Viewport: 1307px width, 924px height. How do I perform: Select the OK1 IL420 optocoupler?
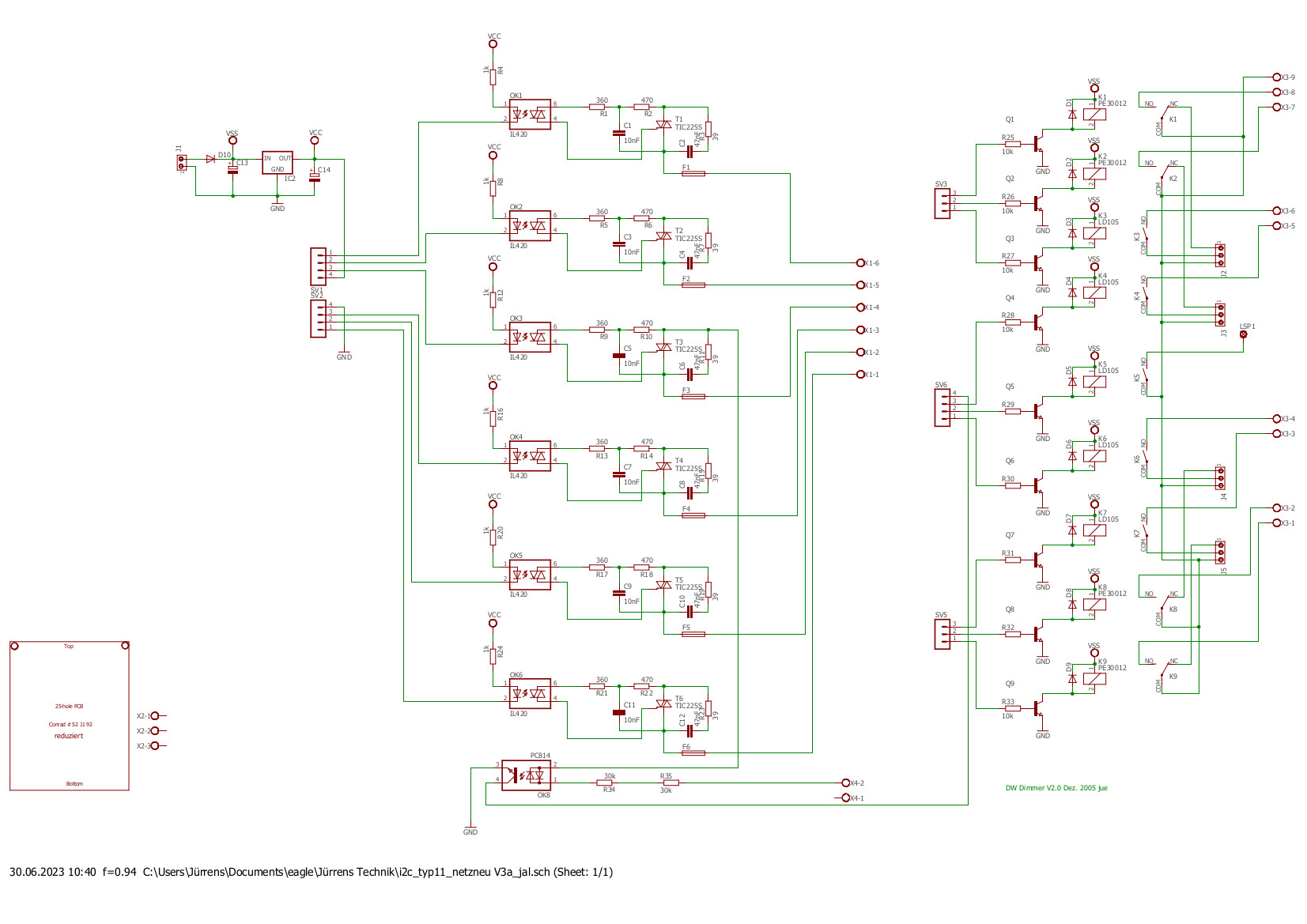point(530,115)
